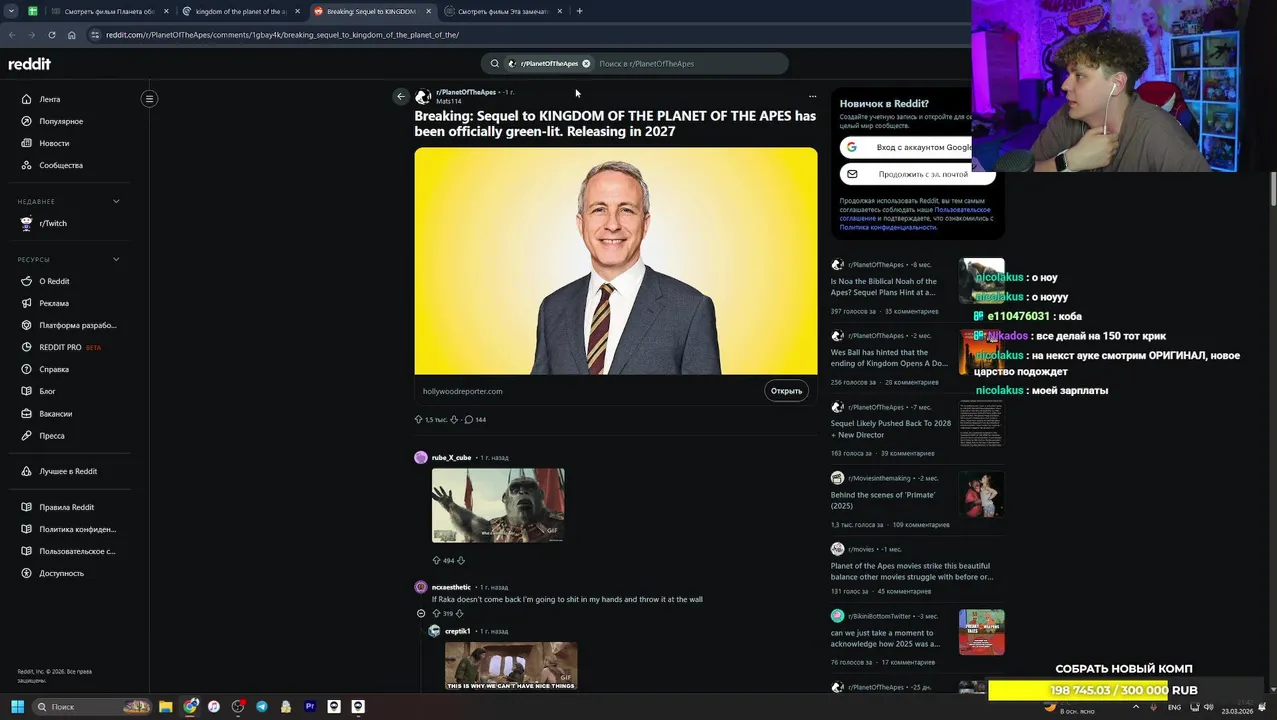Open rube_X_cube user profile
1277x720 pixels.
451,457
